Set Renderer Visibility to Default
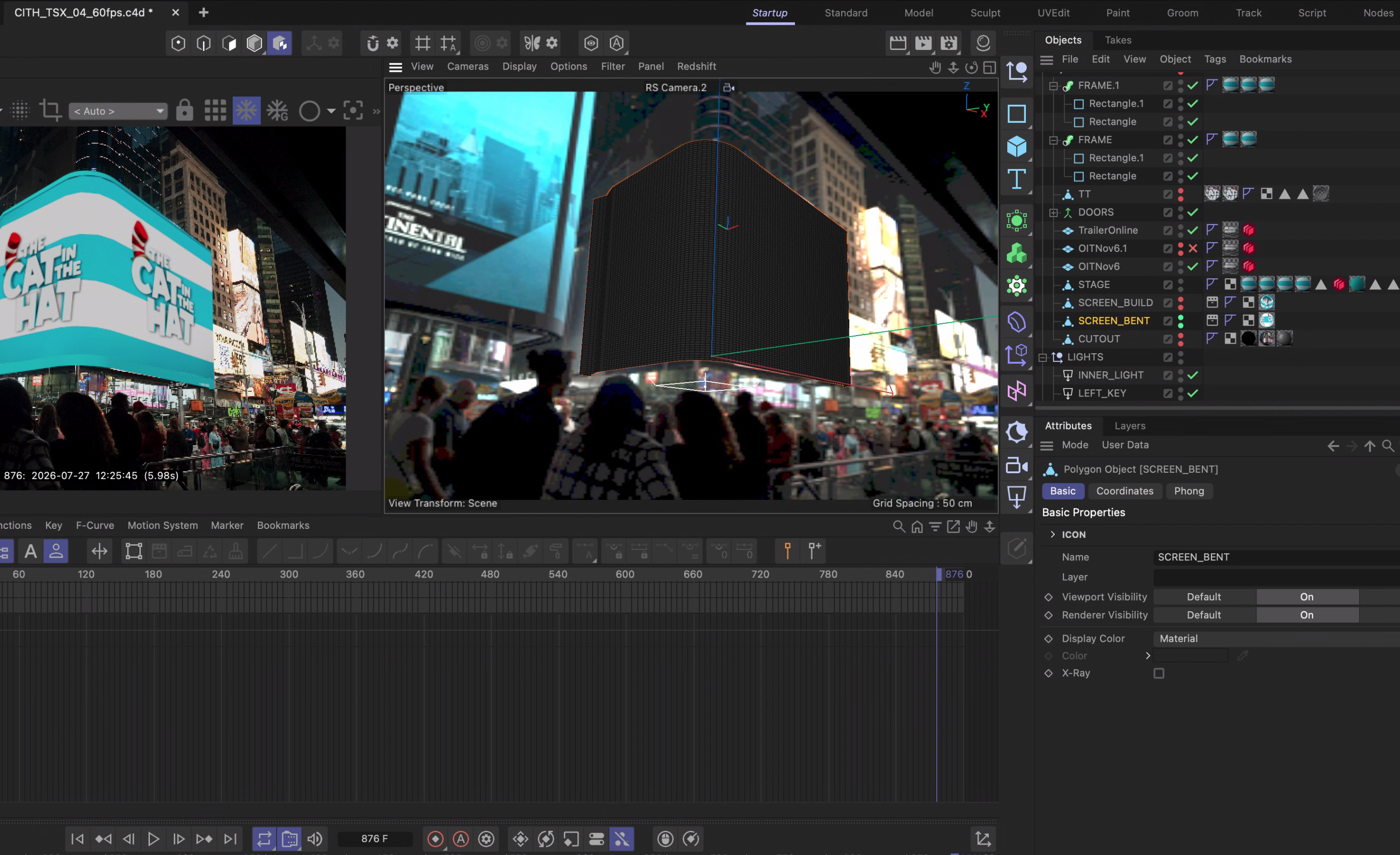Image resolution: width=1400 pixels, height=855 pixels. pos(1204,615)
